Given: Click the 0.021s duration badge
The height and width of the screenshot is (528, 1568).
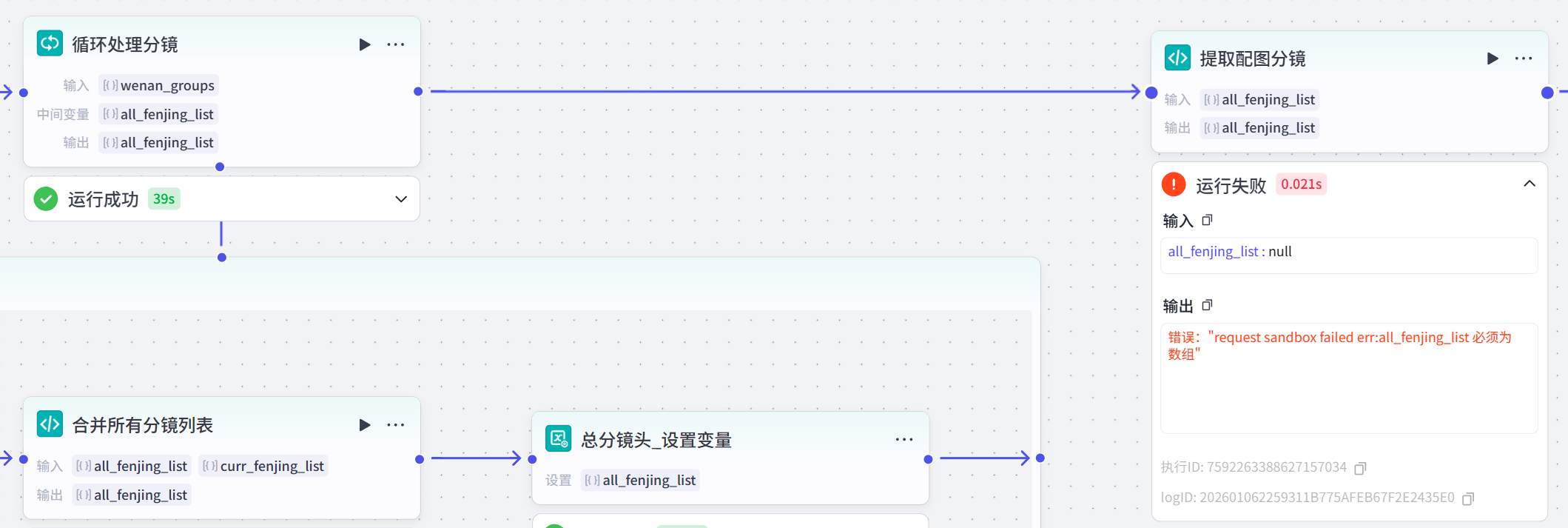Looking at the screenshot, I should pos(1301,184).
